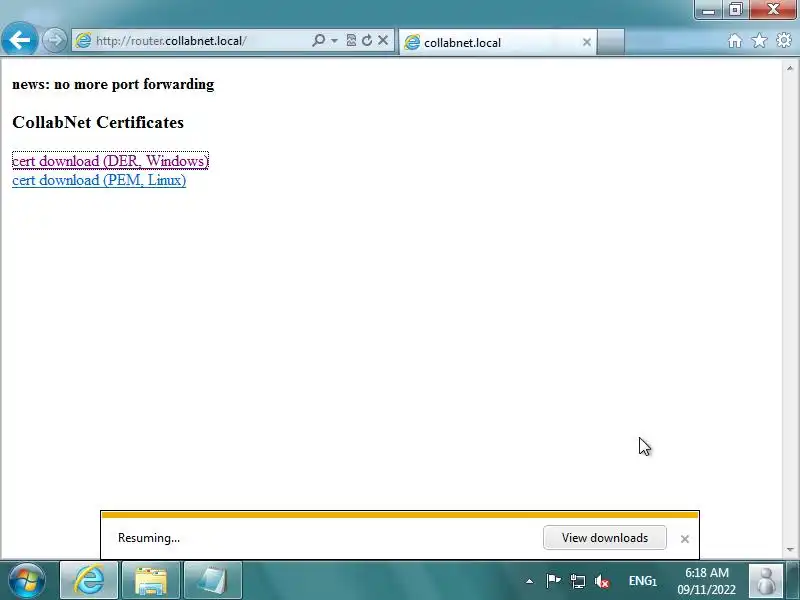Stop loading with the address bar X
Viewport: 800px width, 600px height.
pyautogui.click(x=383, y=40)
